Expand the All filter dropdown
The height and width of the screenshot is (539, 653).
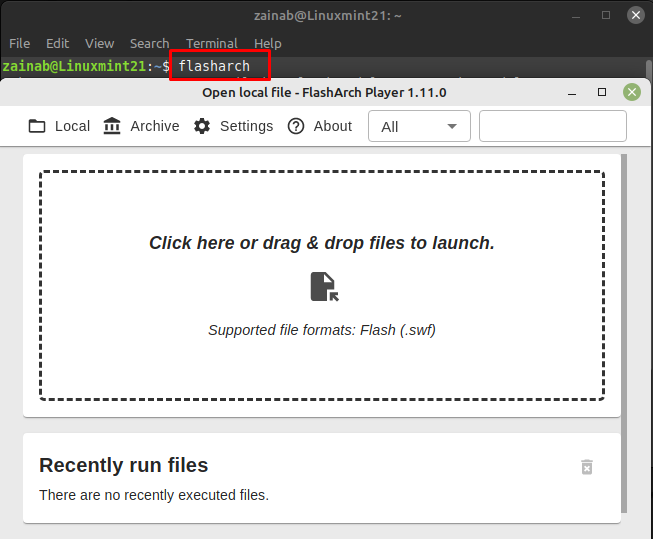(419, 126)
